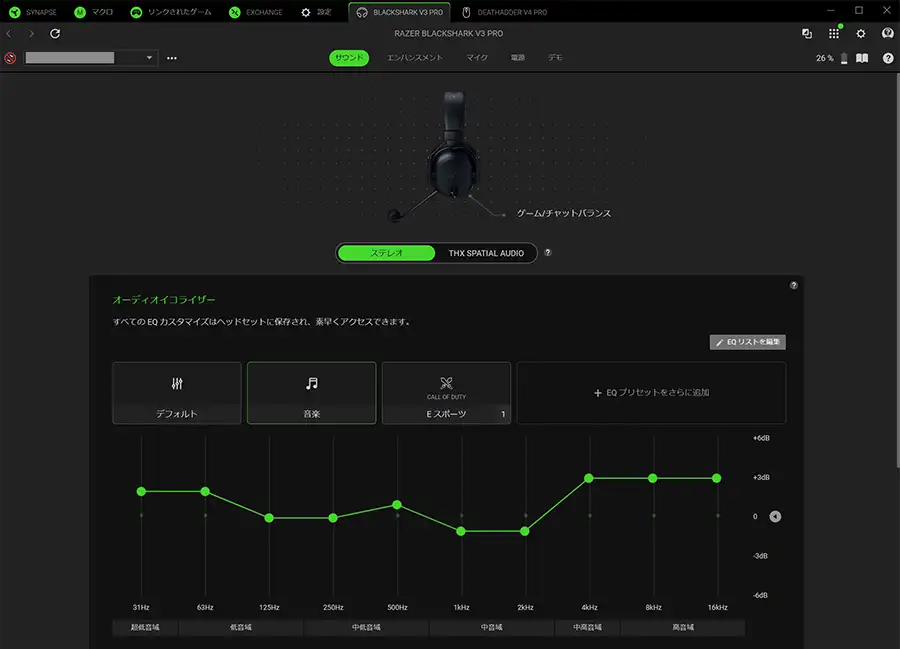Switch to the DEATHADDER V4 PRO device tab
The image size is (900, 649).
point(505,12)
